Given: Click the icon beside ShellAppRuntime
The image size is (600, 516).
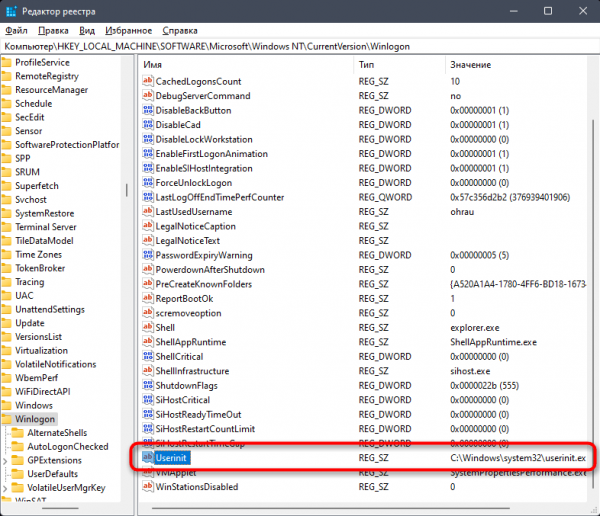Looking at the screenshot, I should [148, 341].
